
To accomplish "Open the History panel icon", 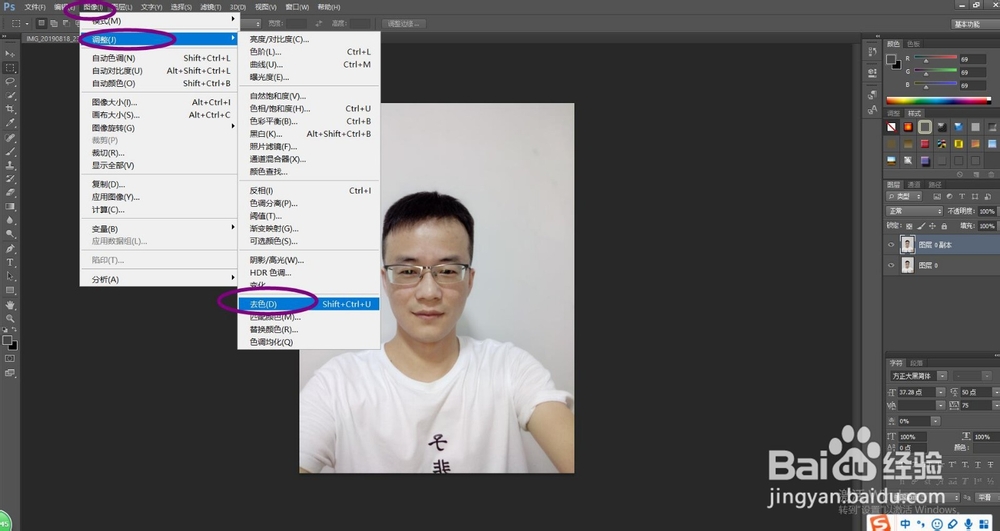I will tap(872, 52).
